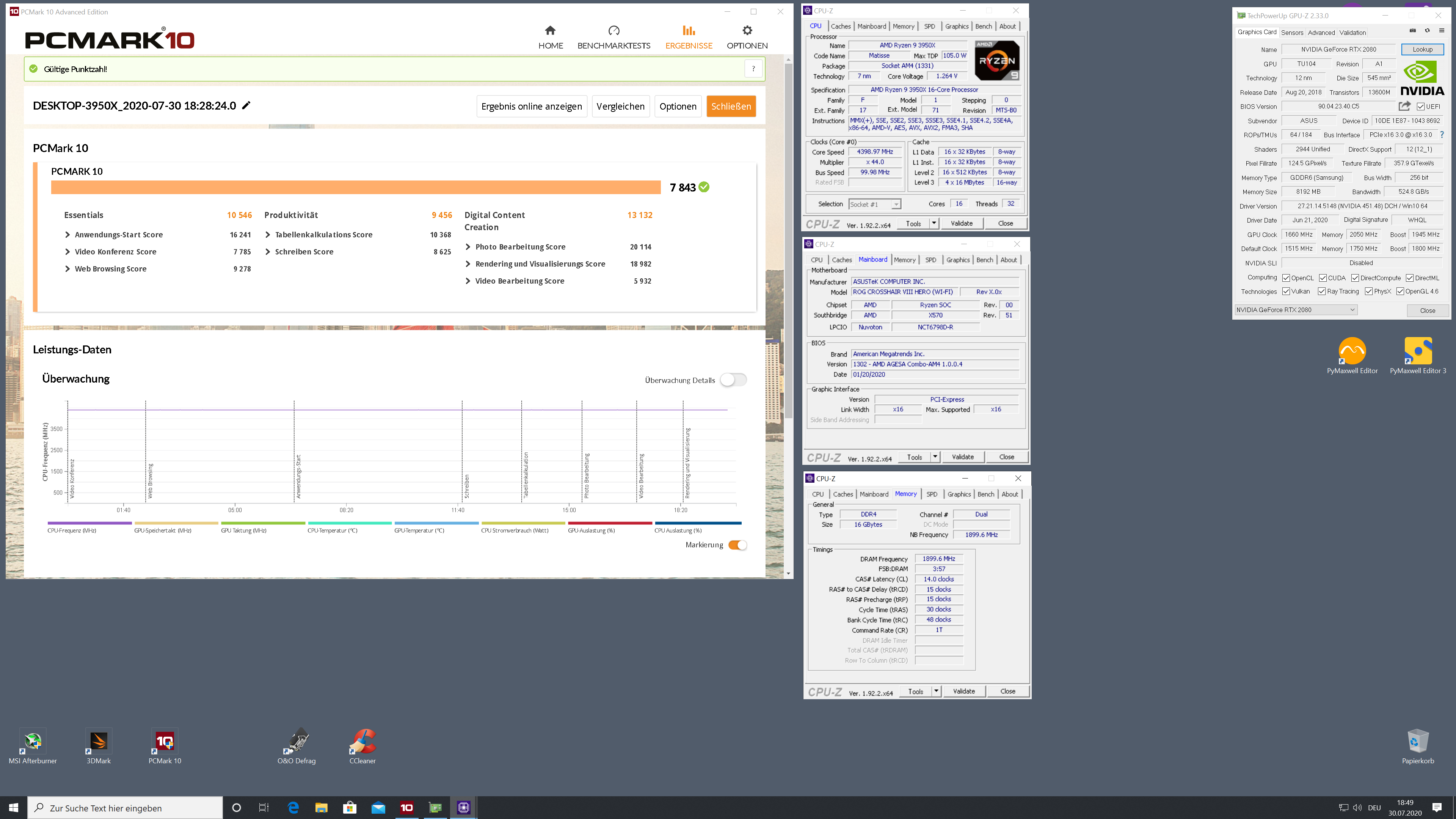The height and width of the screenshot is (819, 1456).
Task: Toggle the Markierung switch off
Action: (x=737, y=545)
